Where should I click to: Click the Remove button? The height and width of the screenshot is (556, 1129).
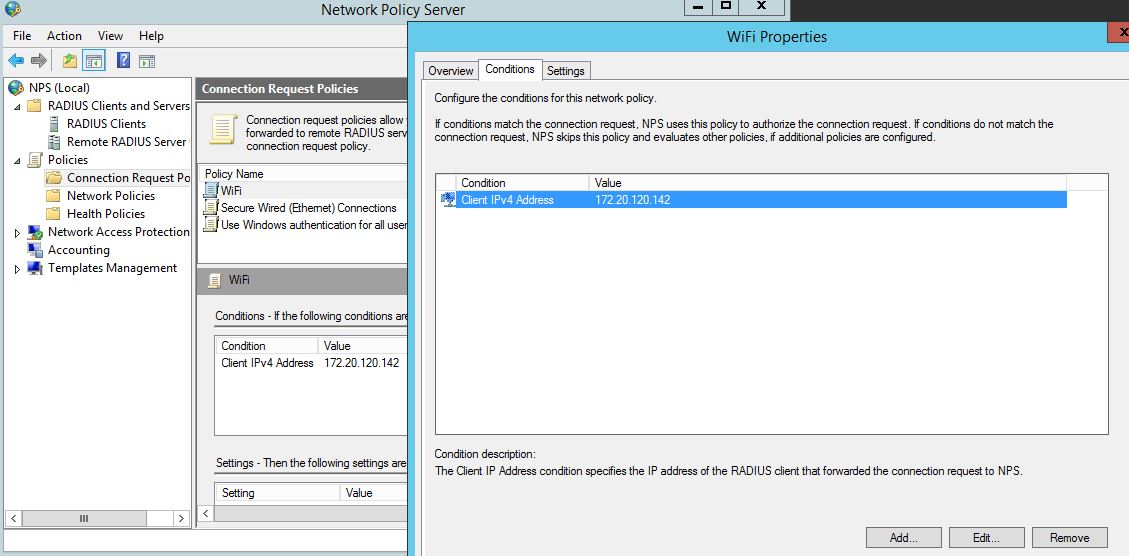tap(1069, 537)
